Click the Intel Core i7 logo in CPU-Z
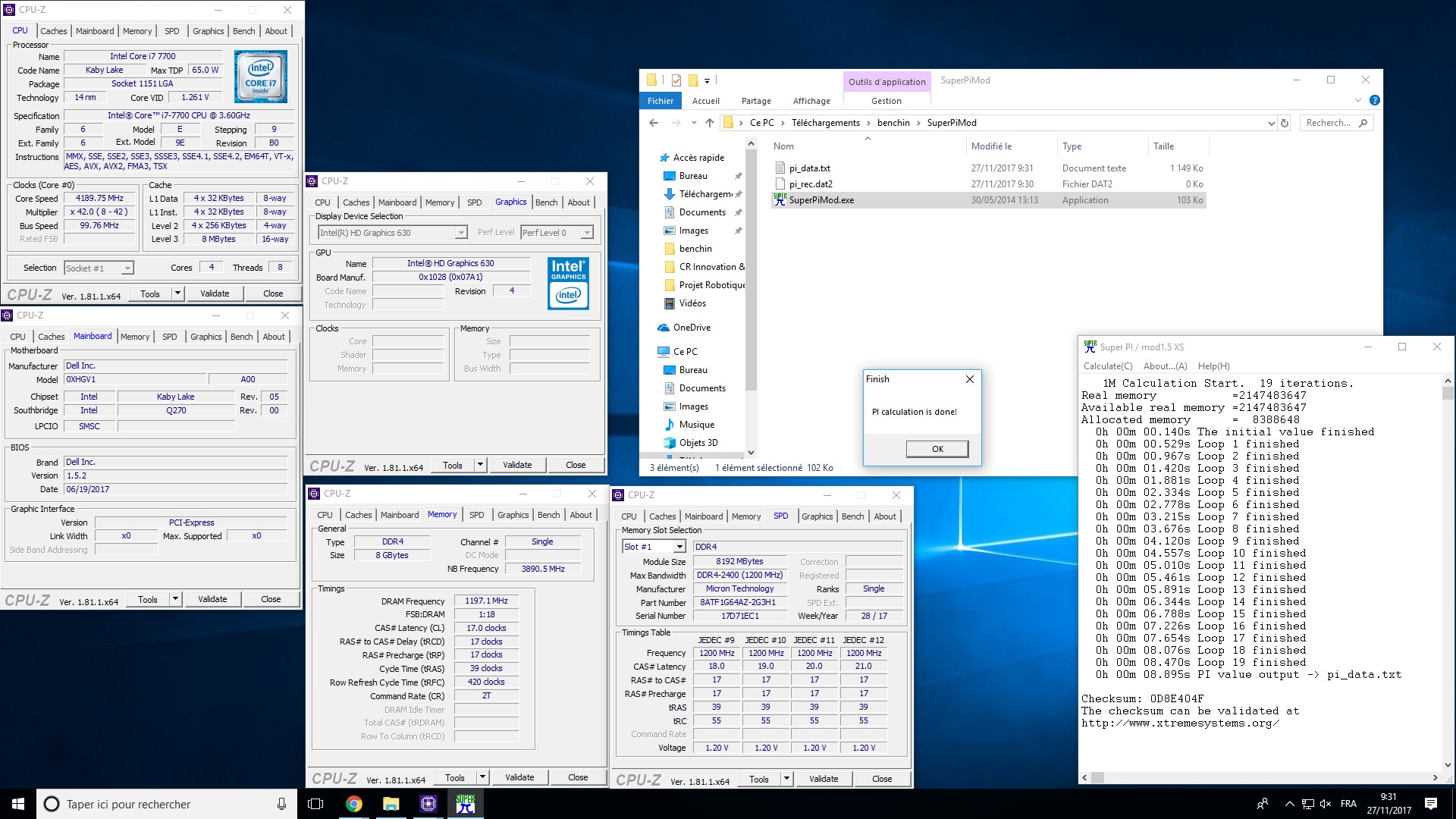 [x=261, y=77]
